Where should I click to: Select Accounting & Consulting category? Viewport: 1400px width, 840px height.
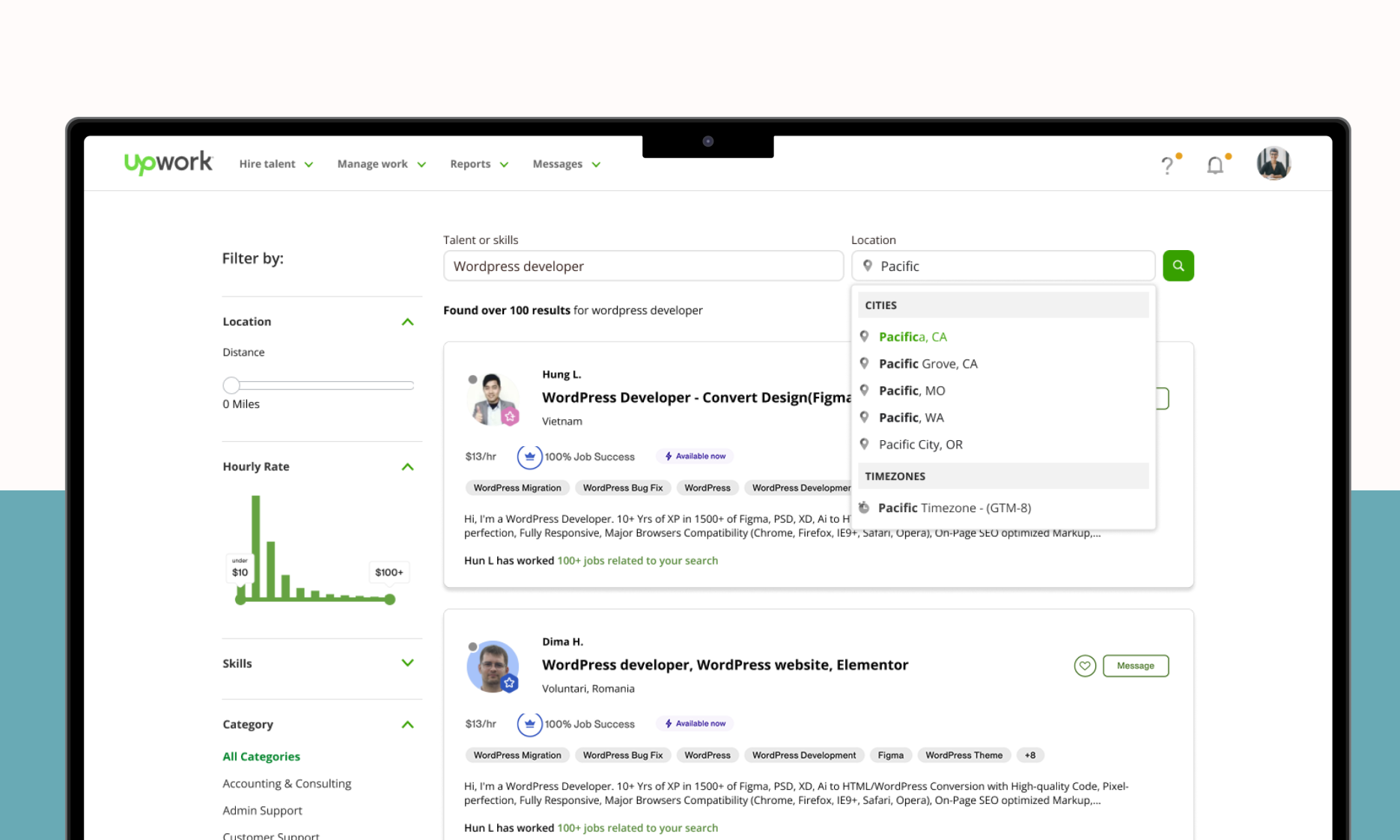[x=287, y=784]
